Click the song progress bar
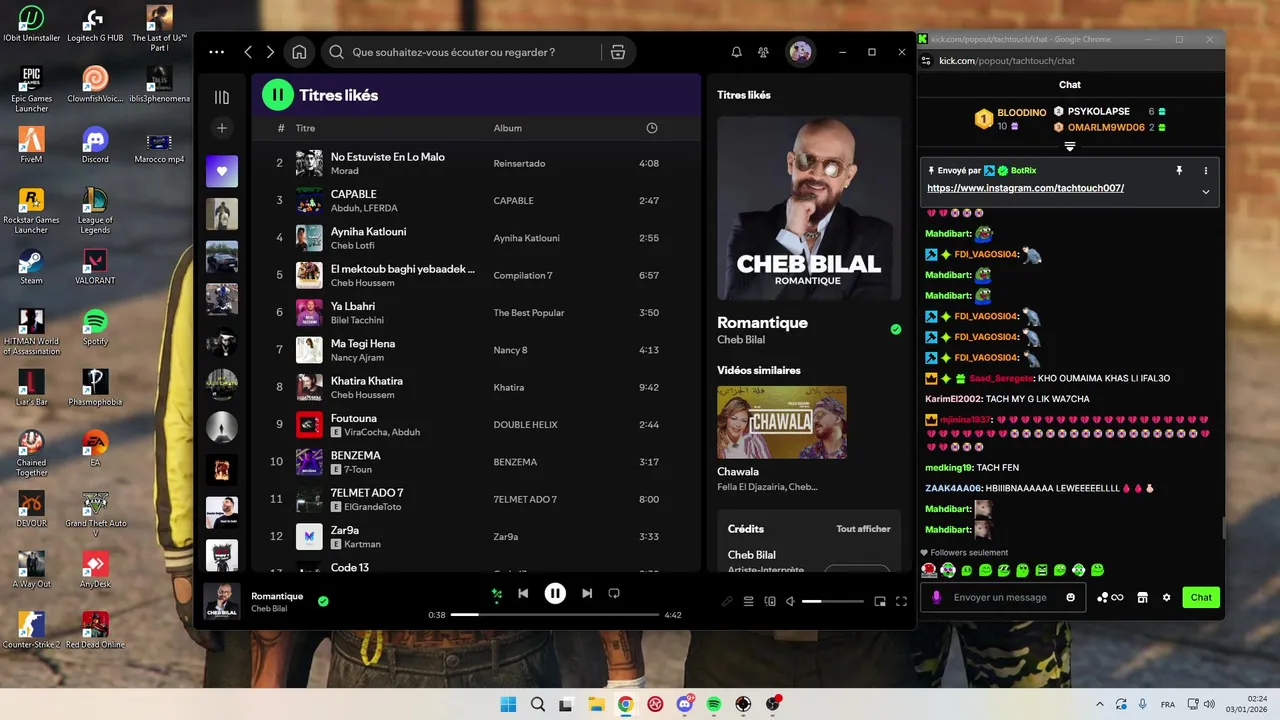 [555, 615]
